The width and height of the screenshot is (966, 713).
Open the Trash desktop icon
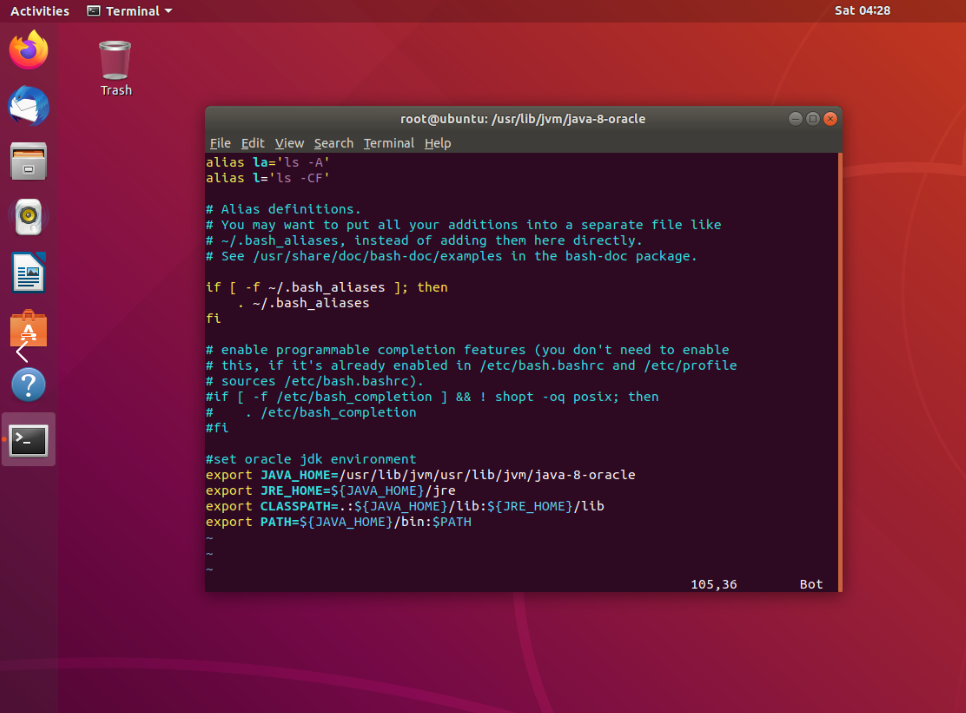[116, 67]
